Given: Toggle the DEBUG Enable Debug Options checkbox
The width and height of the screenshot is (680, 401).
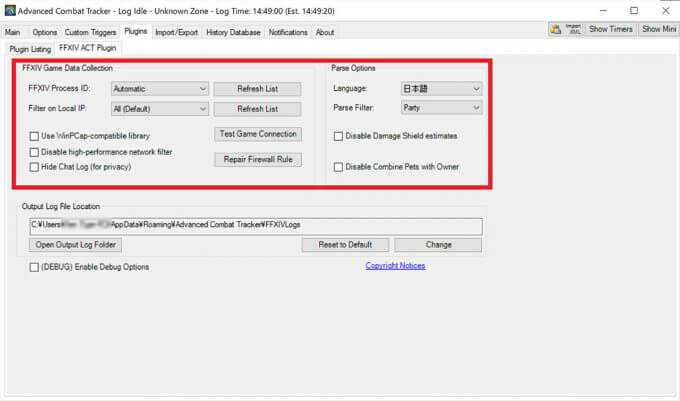Looking at the screenshot, I should (36, 267).
